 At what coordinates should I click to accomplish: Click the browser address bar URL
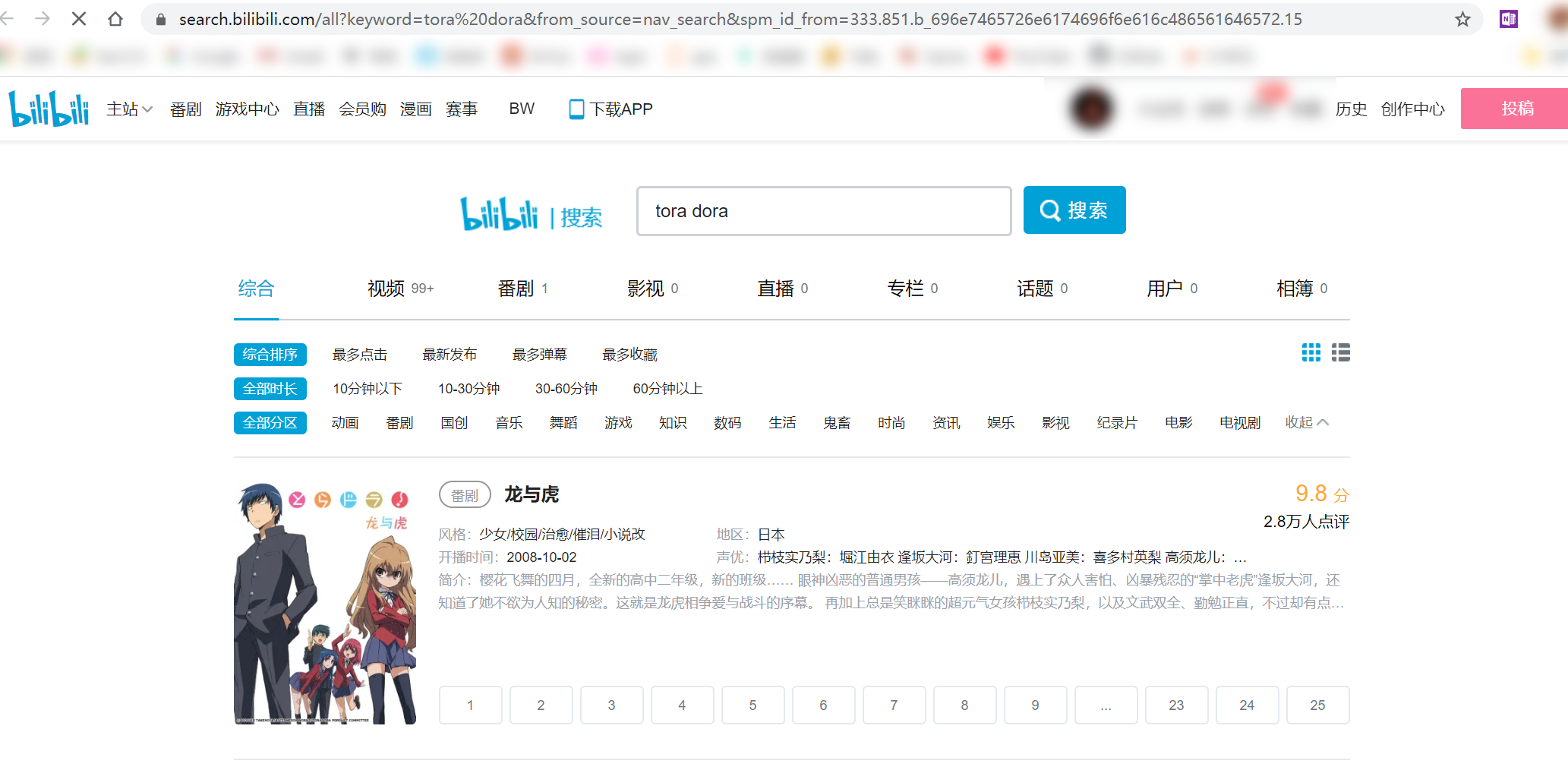[x=740, y=19]
